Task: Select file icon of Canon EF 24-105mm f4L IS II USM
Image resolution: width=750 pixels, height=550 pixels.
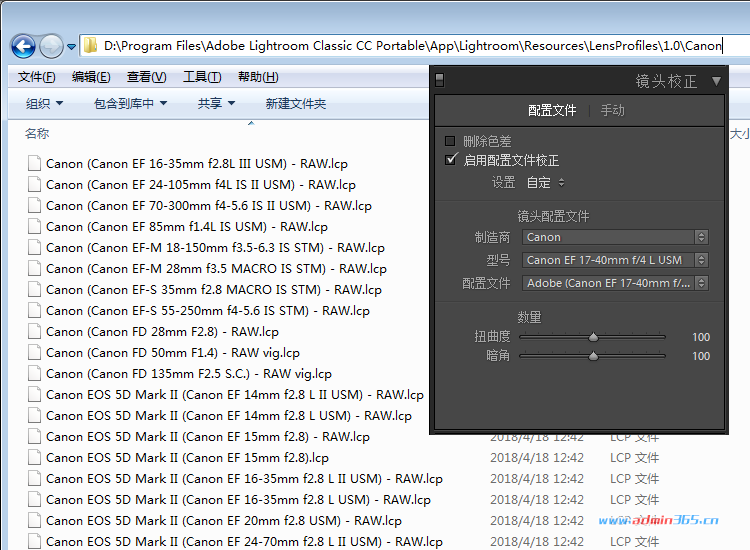Action: pos(34,184)
